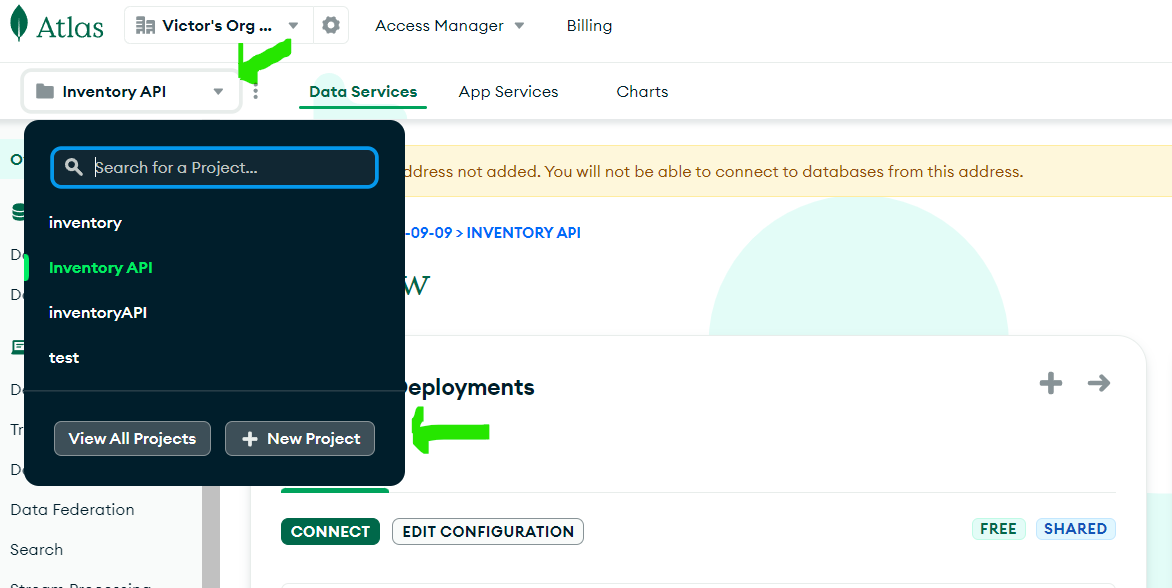Click the FREE badge
The width and height of the screenshot is (1172, 588).
coord(999,529)
